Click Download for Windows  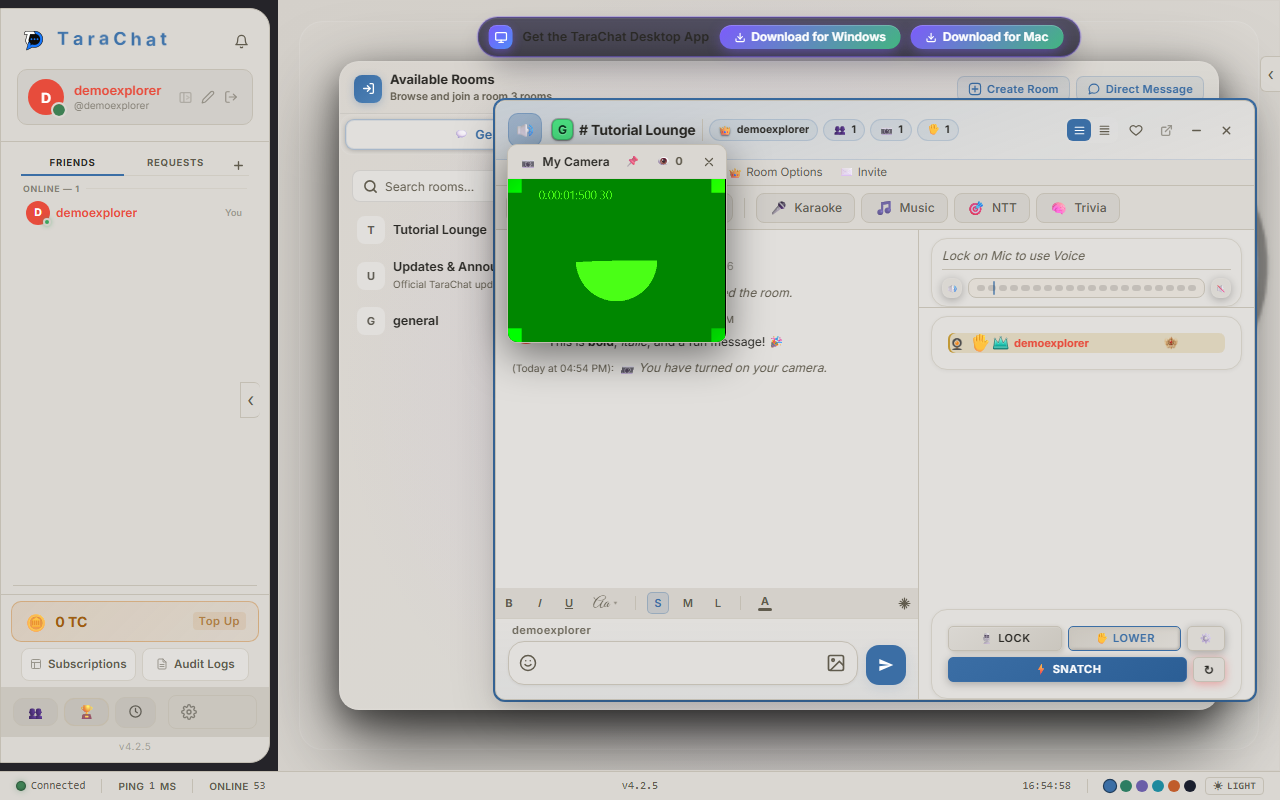click(810, 37)
